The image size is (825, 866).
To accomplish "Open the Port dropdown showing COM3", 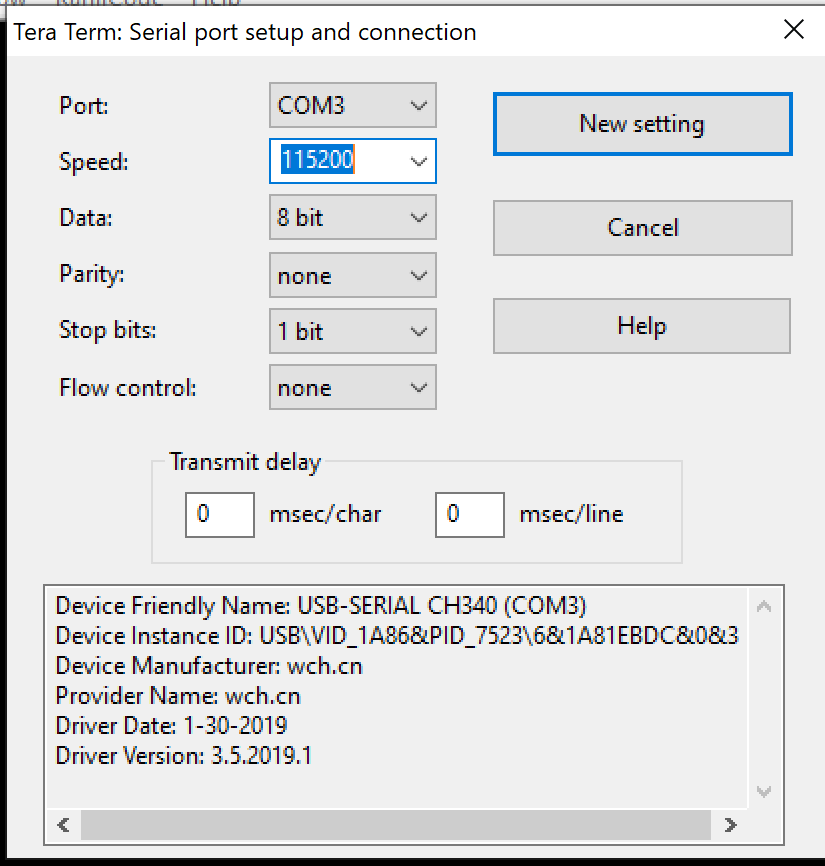I will click(x=352, y=105).
